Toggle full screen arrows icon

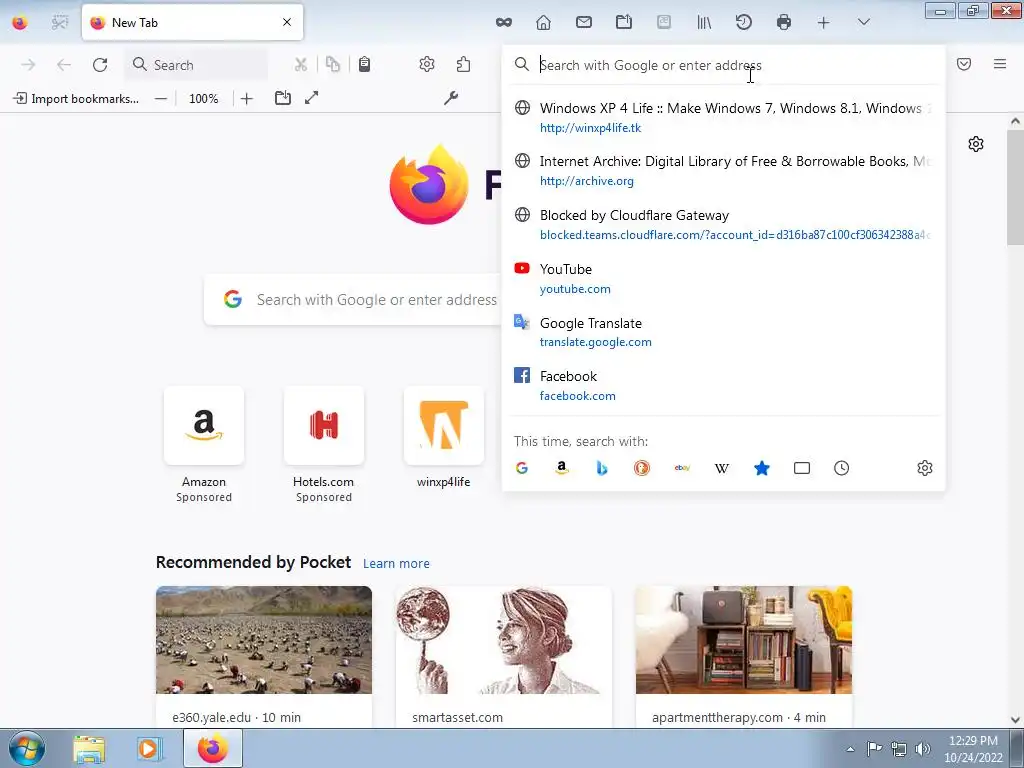(312, 98)
